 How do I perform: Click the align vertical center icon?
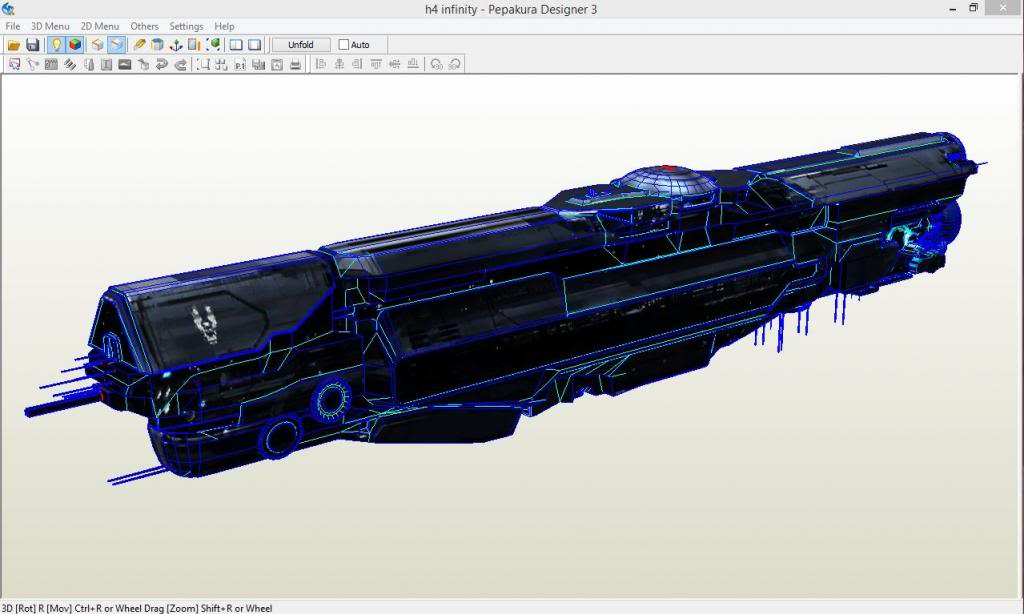click(x=394, y=64)
